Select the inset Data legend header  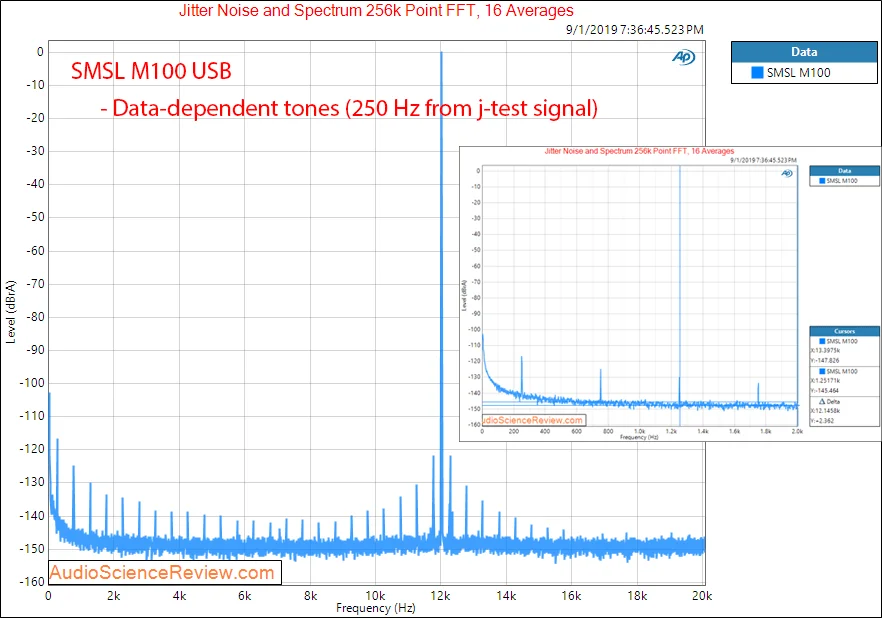pos(844,170)
